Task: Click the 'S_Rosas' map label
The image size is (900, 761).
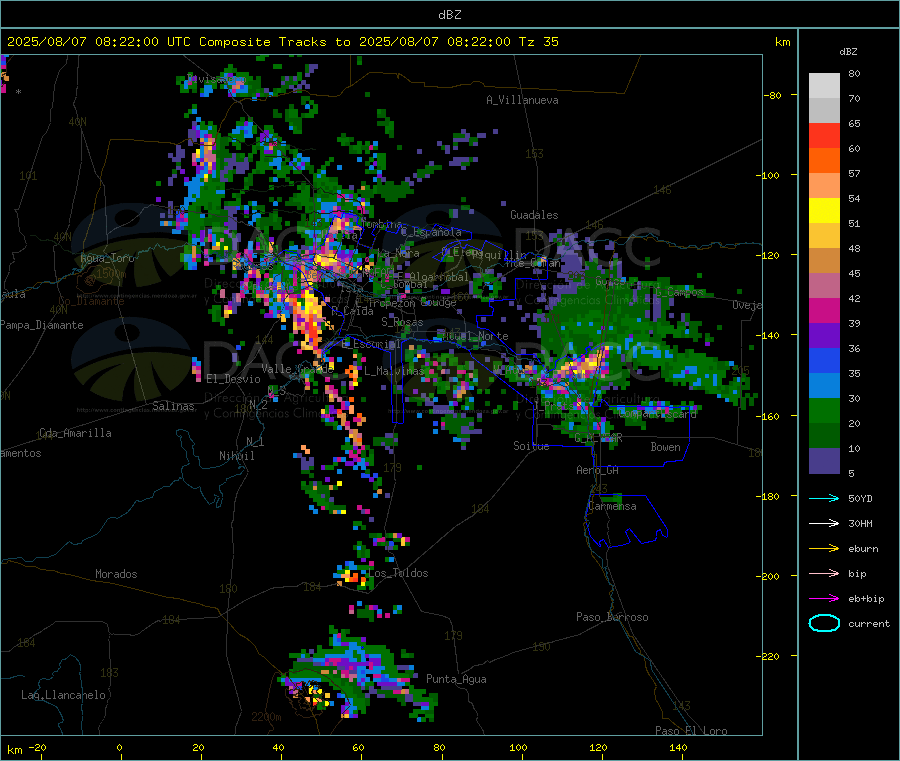Action: click(x=402, y=323)
